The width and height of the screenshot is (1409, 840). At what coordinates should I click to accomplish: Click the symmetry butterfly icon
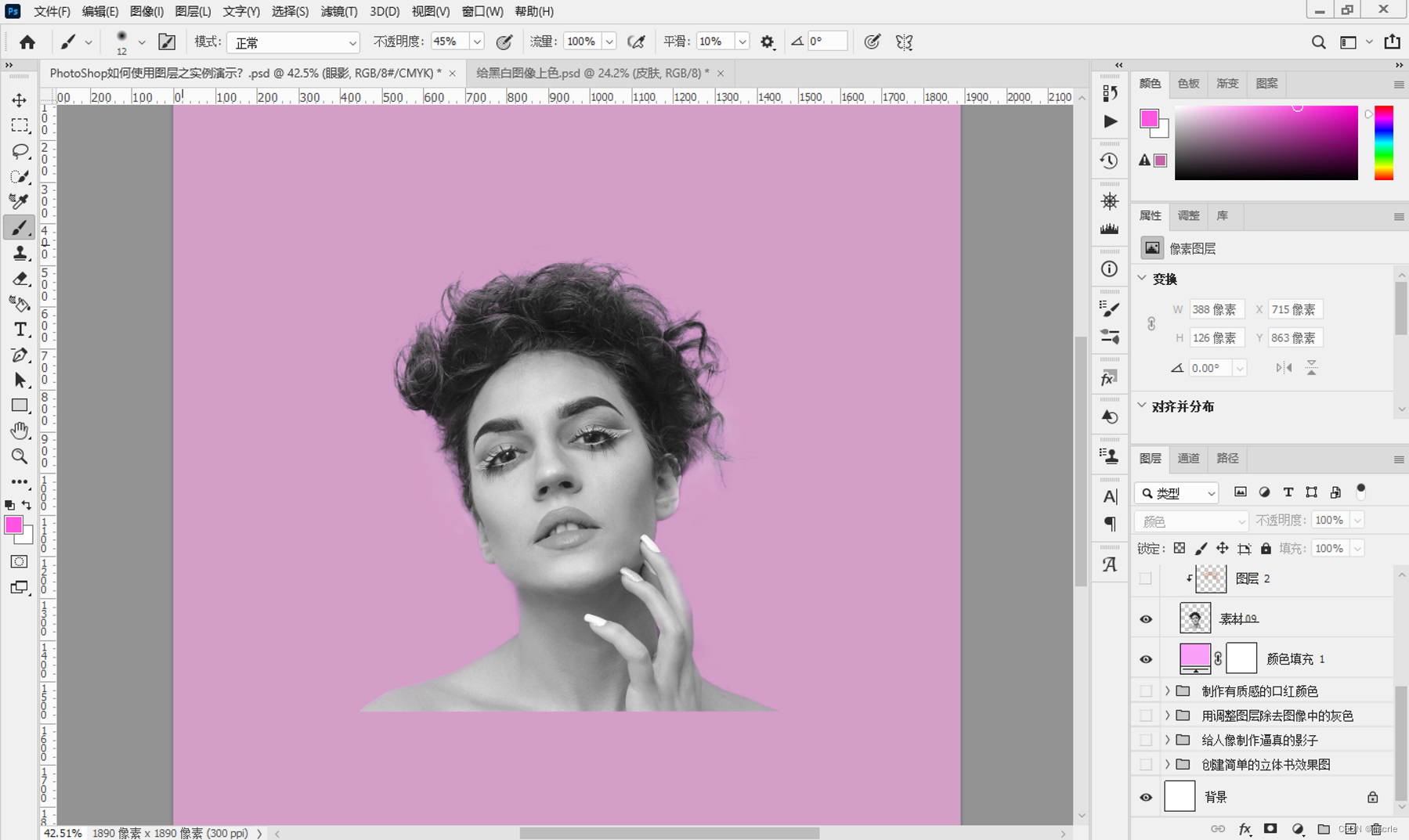pos(905,41)
